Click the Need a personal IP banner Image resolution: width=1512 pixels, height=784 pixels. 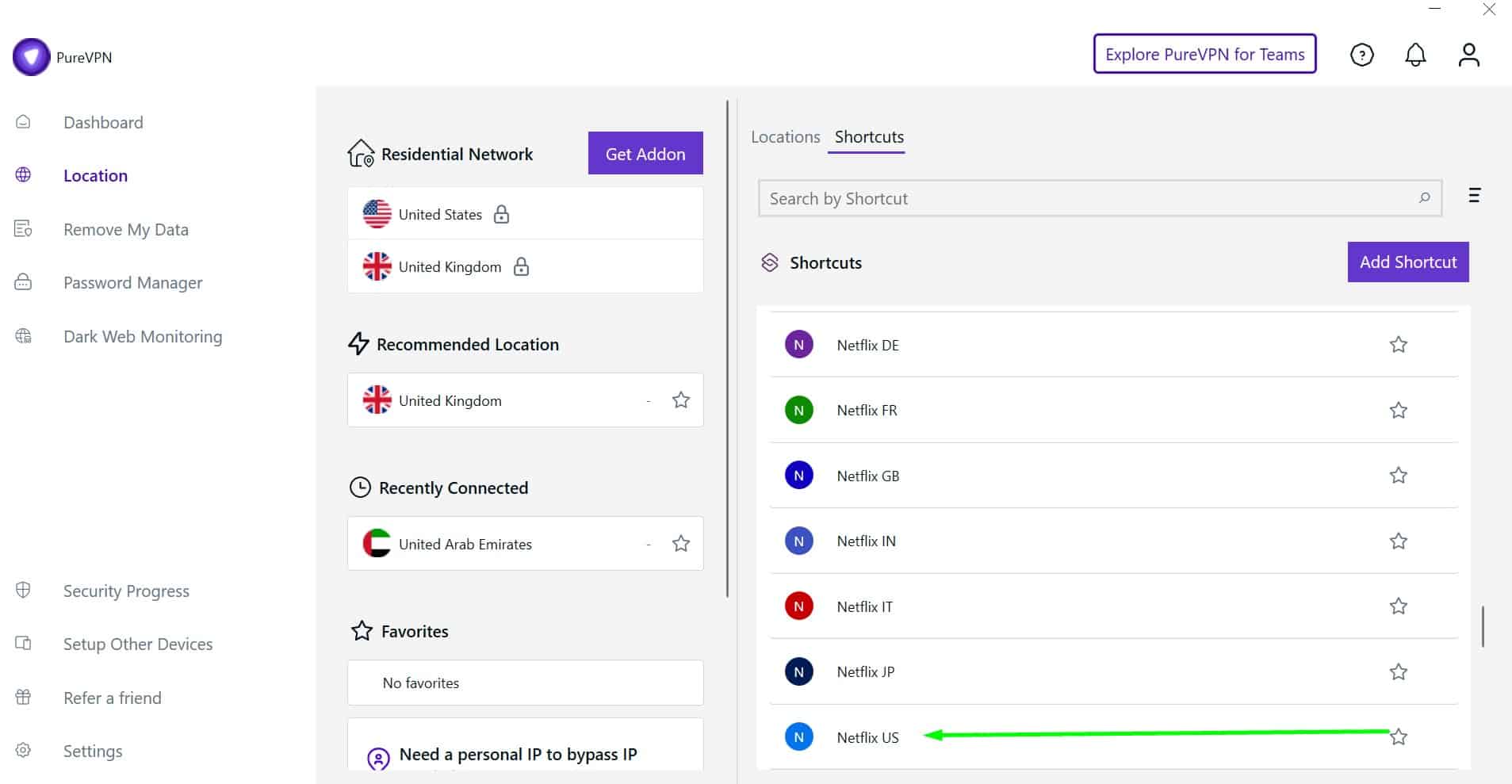coord(525,745)
